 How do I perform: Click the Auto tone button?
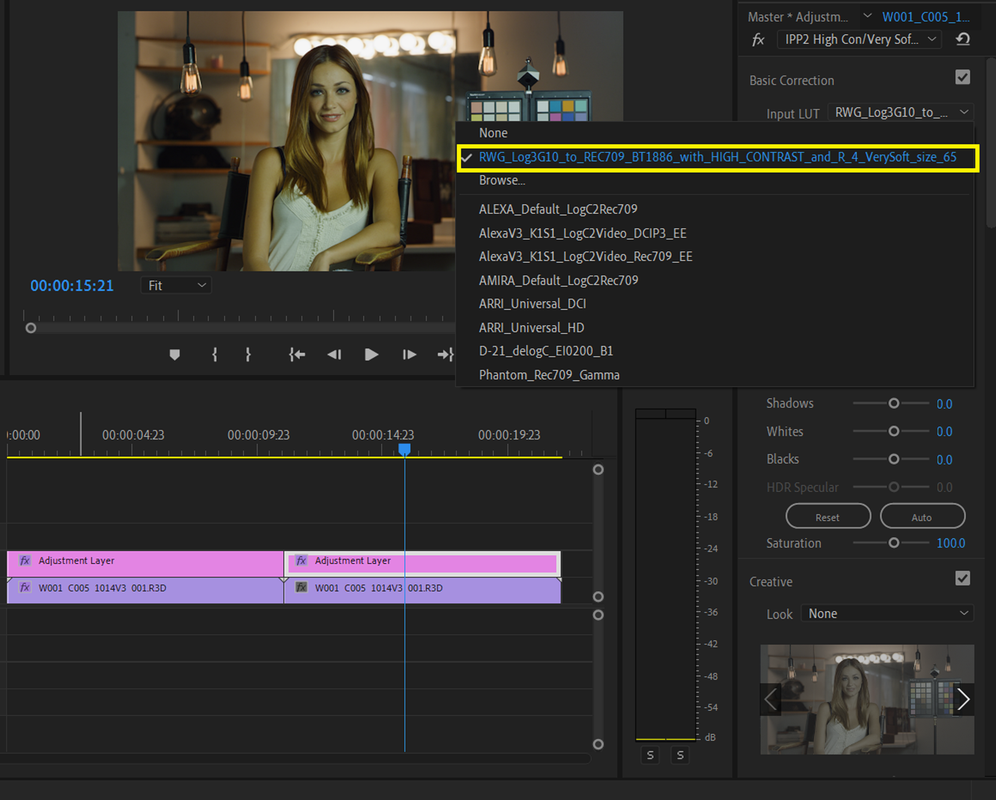click(x=922, y=517)
